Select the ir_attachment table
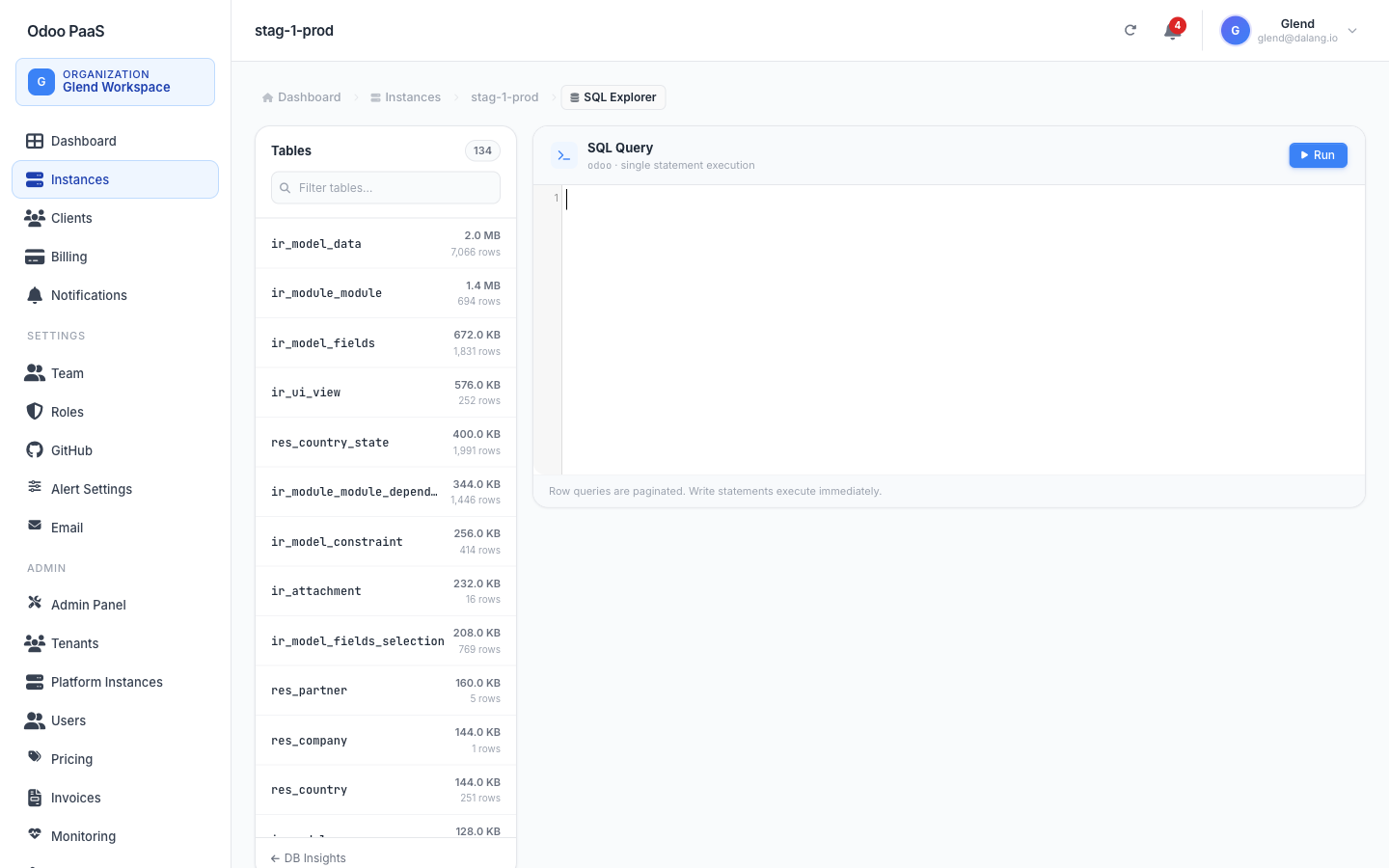This screenshot has height=868, width=1389. pyautogui.click(x=386, y=591)
